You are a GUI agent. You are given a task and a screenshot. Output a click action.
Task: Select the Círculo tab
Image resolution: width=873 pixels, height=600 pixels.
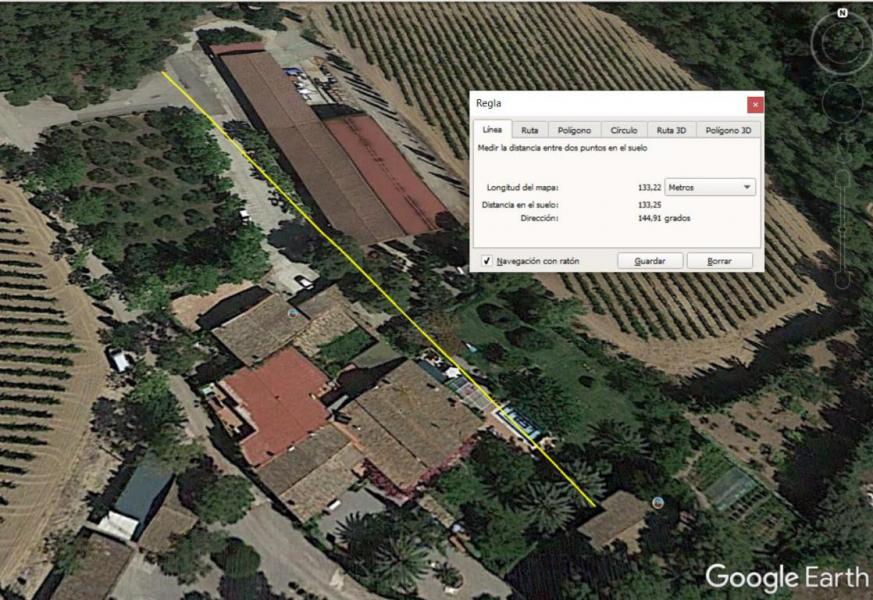624,130
